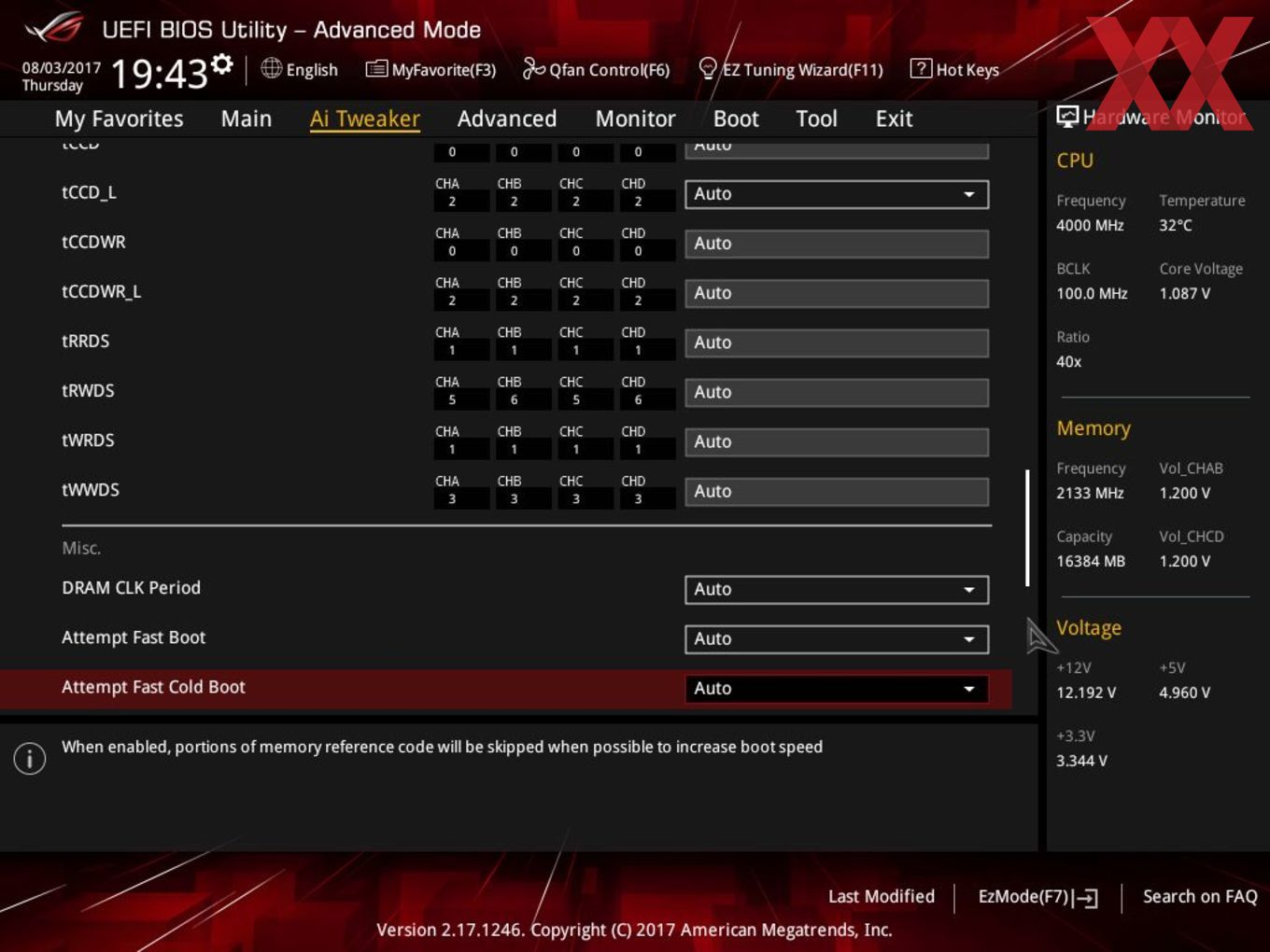Click the EzMode exit arrow icon

click(x=1085, y=898)
